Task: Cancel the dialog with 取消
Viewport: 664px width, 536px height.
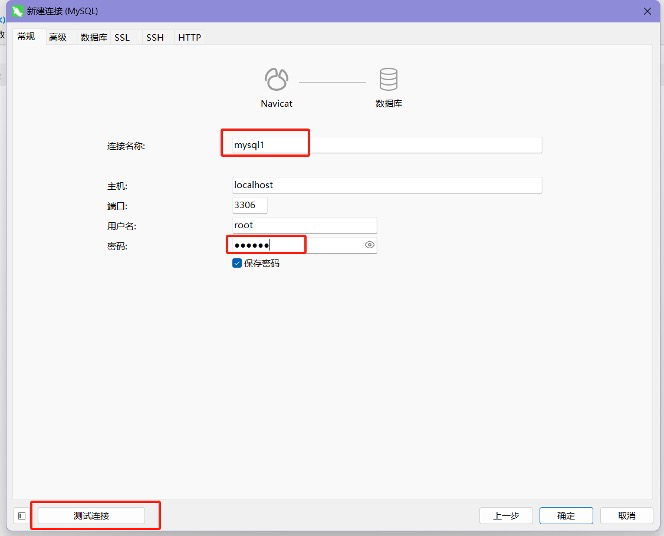Action: 626,516
